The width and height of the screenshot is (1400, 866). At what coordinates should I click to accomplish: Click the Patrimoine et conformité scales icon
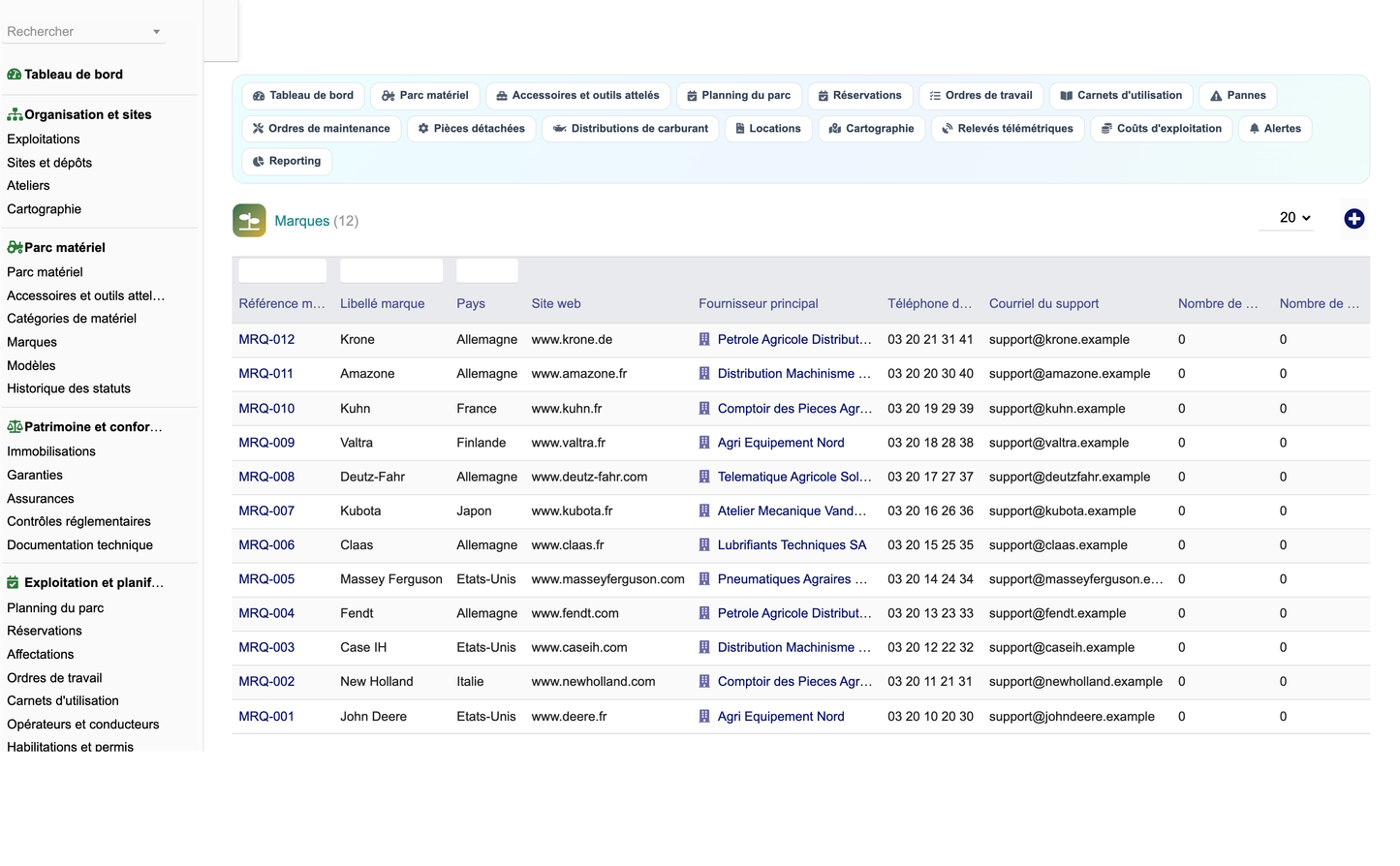(x=15, y=426)
